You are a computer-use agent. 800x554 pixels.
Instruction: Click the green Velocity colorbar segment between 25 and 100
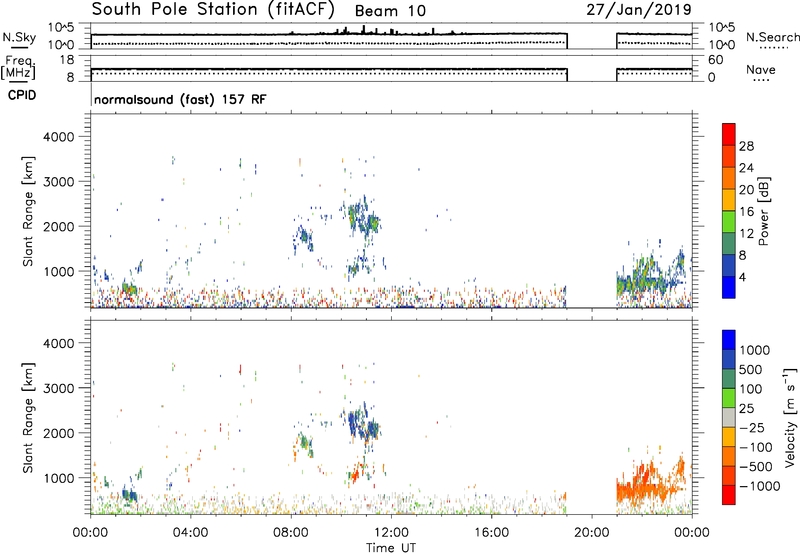pyautogui.click(x=729, y=398)
